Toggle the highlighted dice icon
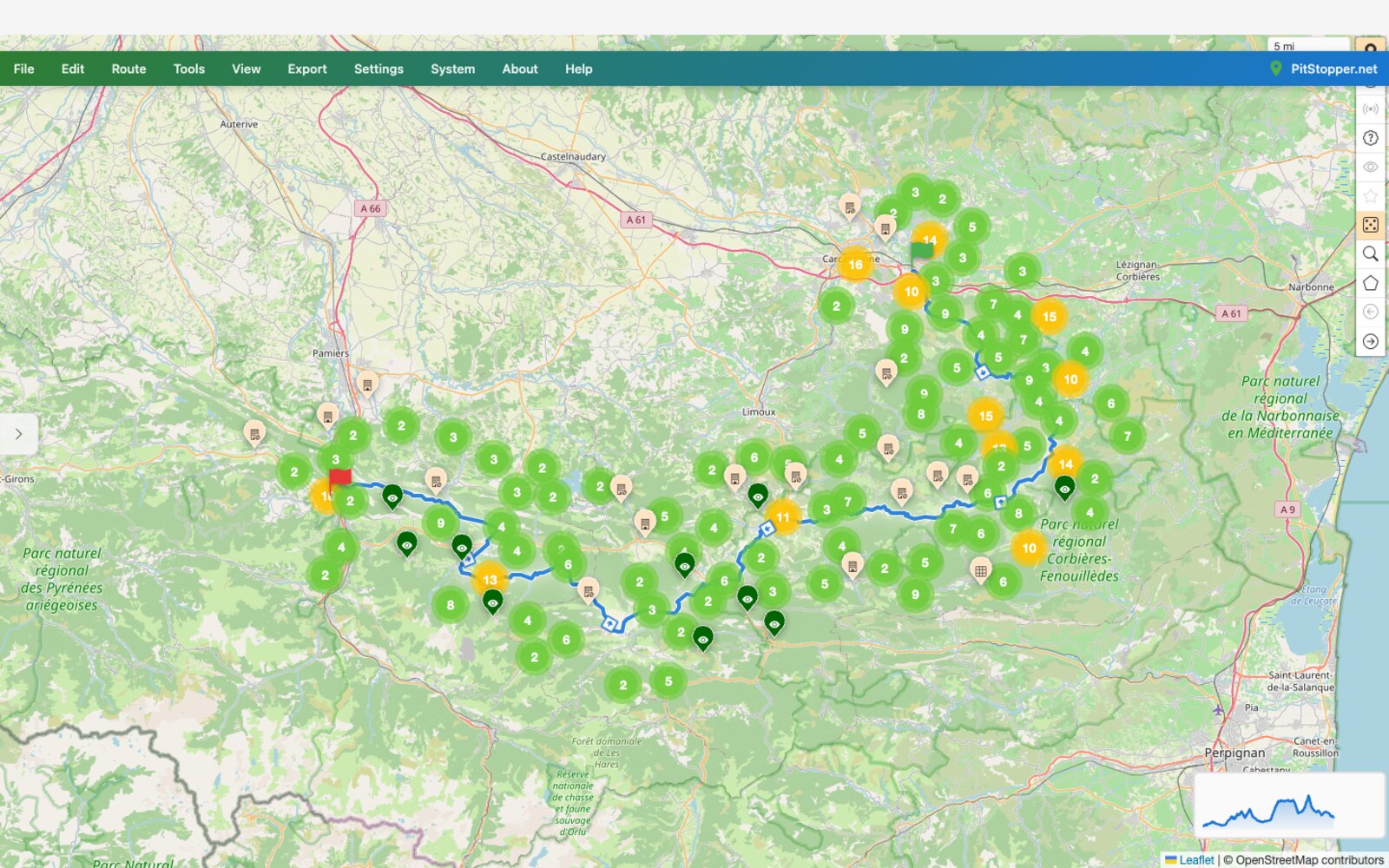 [1370, 225]
